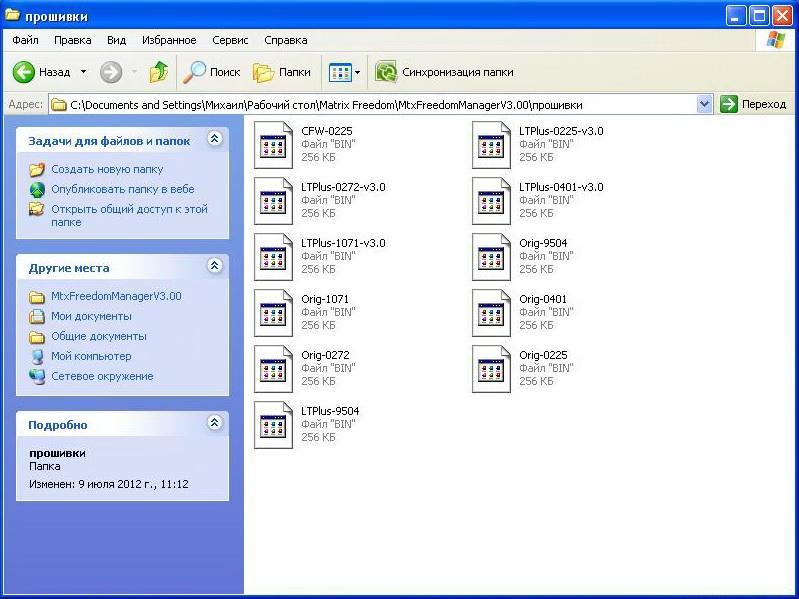Click the folder synchronization icon
This screenshot has height=599, width=799.
pyautogui.click(x=386, y=72)
